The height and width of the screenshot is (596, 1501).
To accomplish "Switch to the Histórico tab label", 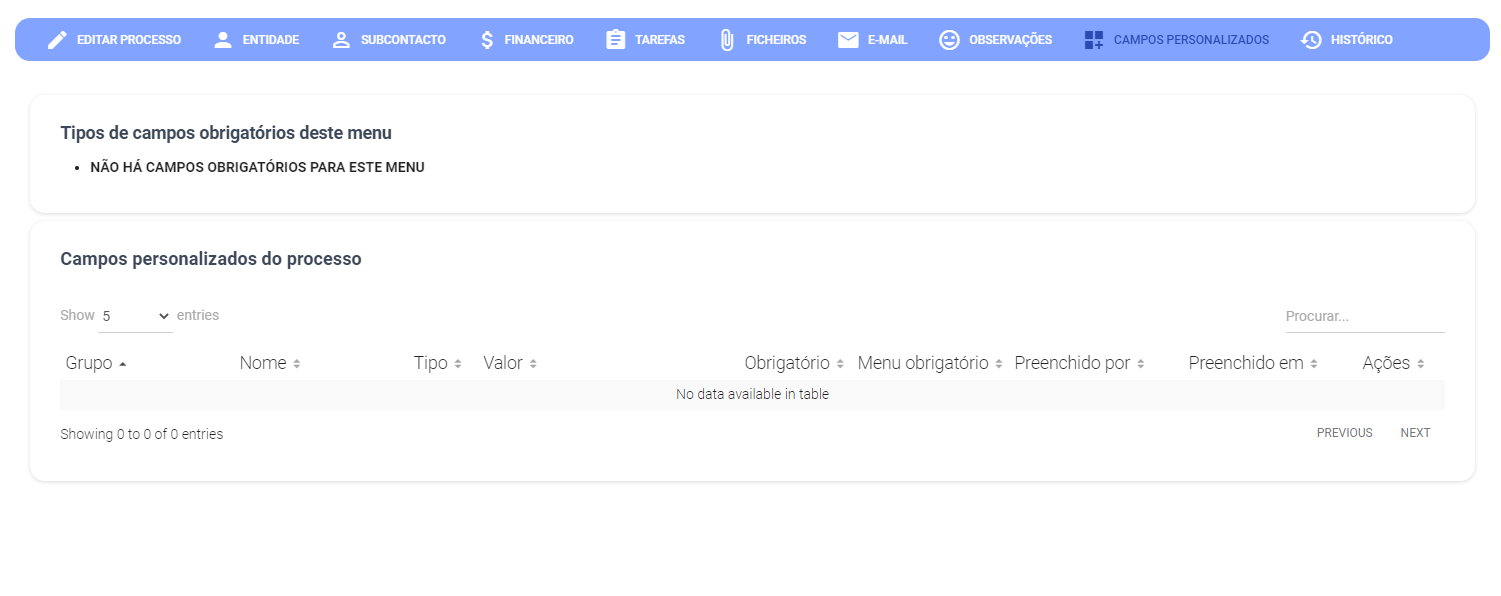I will tap(1361, 40).
